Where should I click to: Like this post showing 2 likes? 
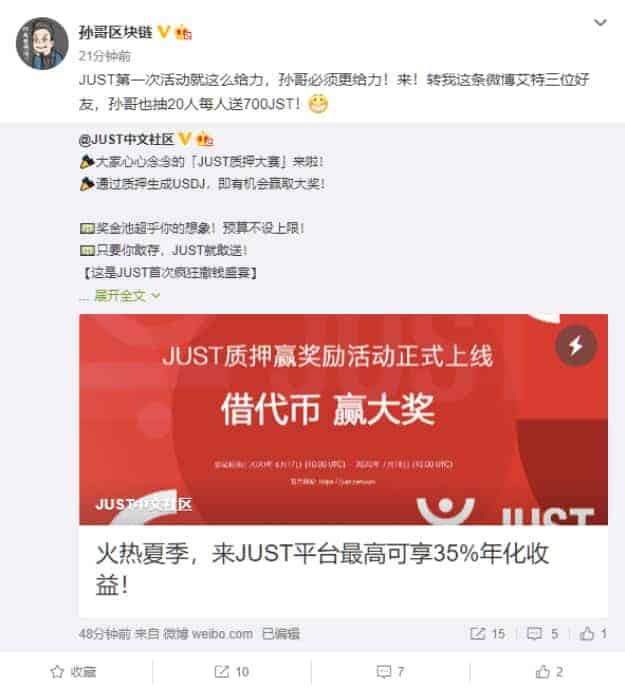[549, 671]
